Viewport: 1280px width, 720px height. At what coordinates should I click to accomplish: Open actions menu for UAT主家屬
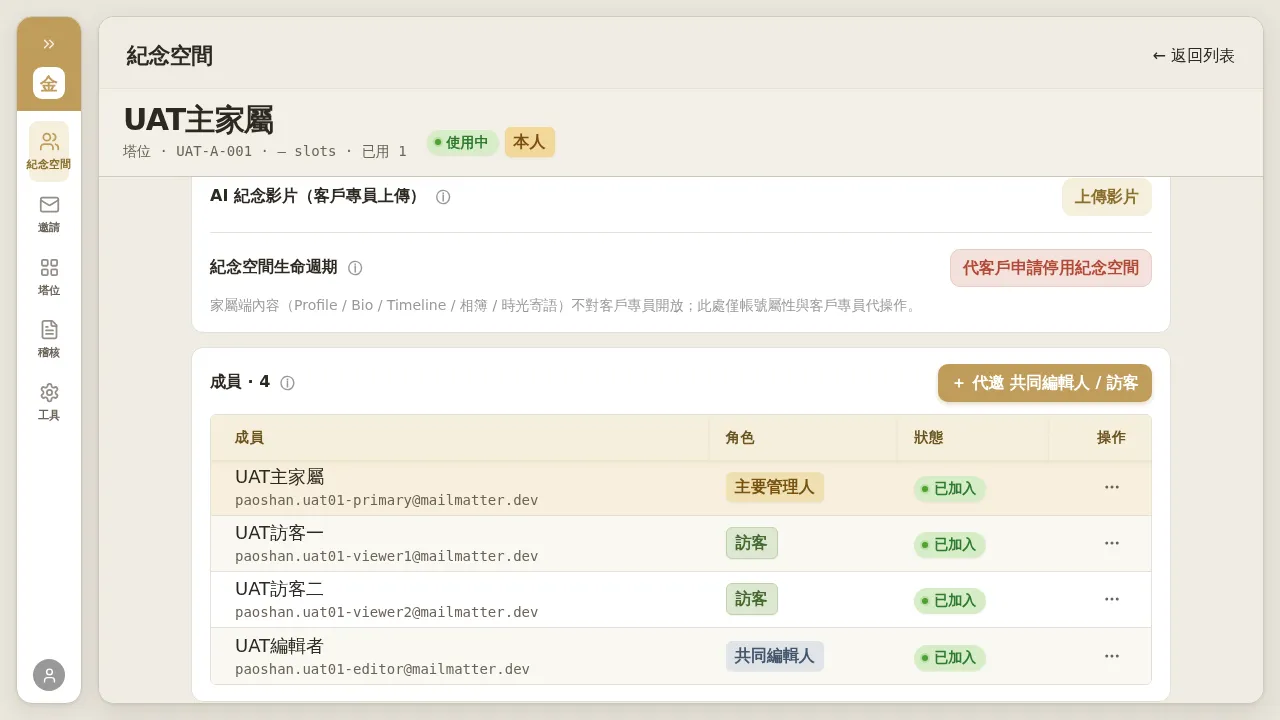coord(1112,487)
